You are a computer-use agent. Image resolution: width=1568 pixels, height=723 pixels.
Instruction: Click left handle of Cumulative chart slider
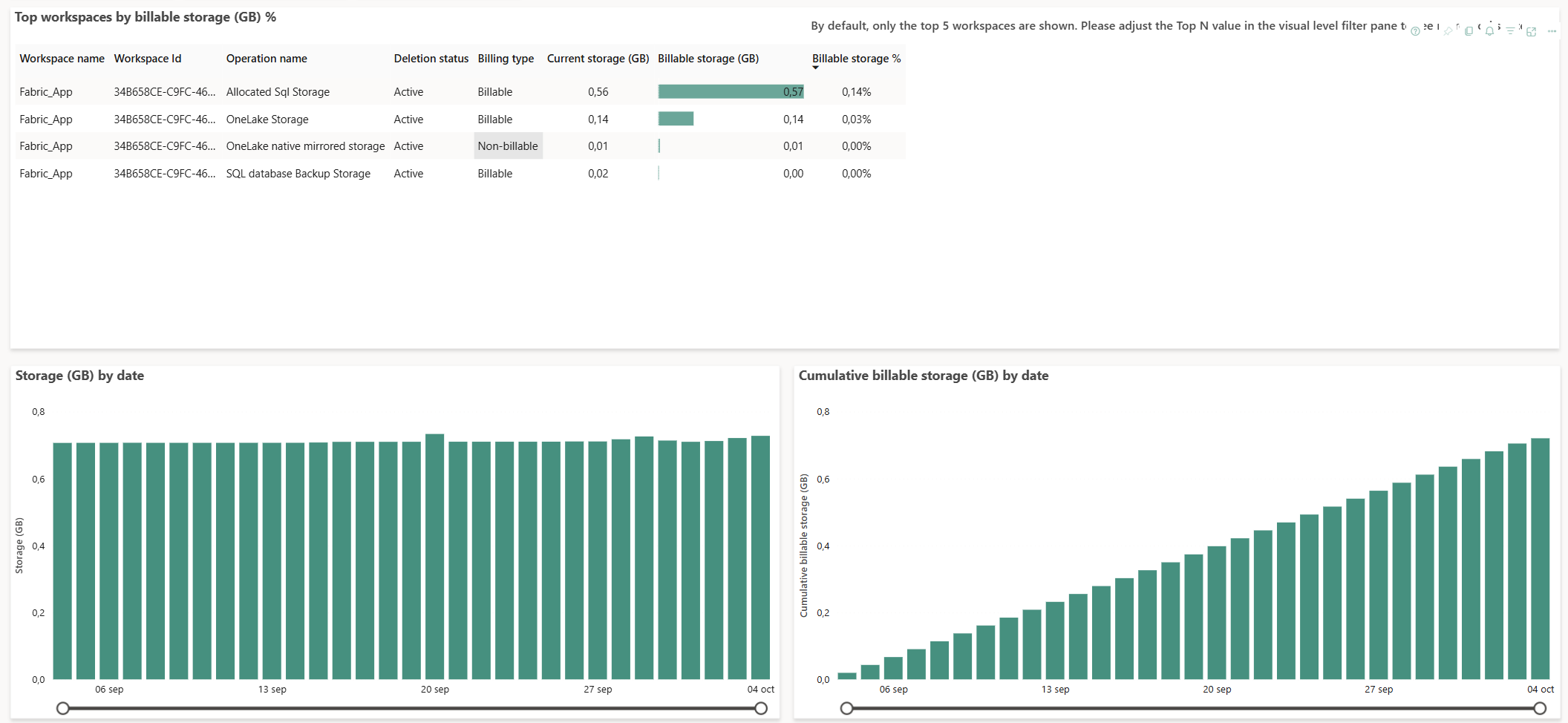(846, 708)
